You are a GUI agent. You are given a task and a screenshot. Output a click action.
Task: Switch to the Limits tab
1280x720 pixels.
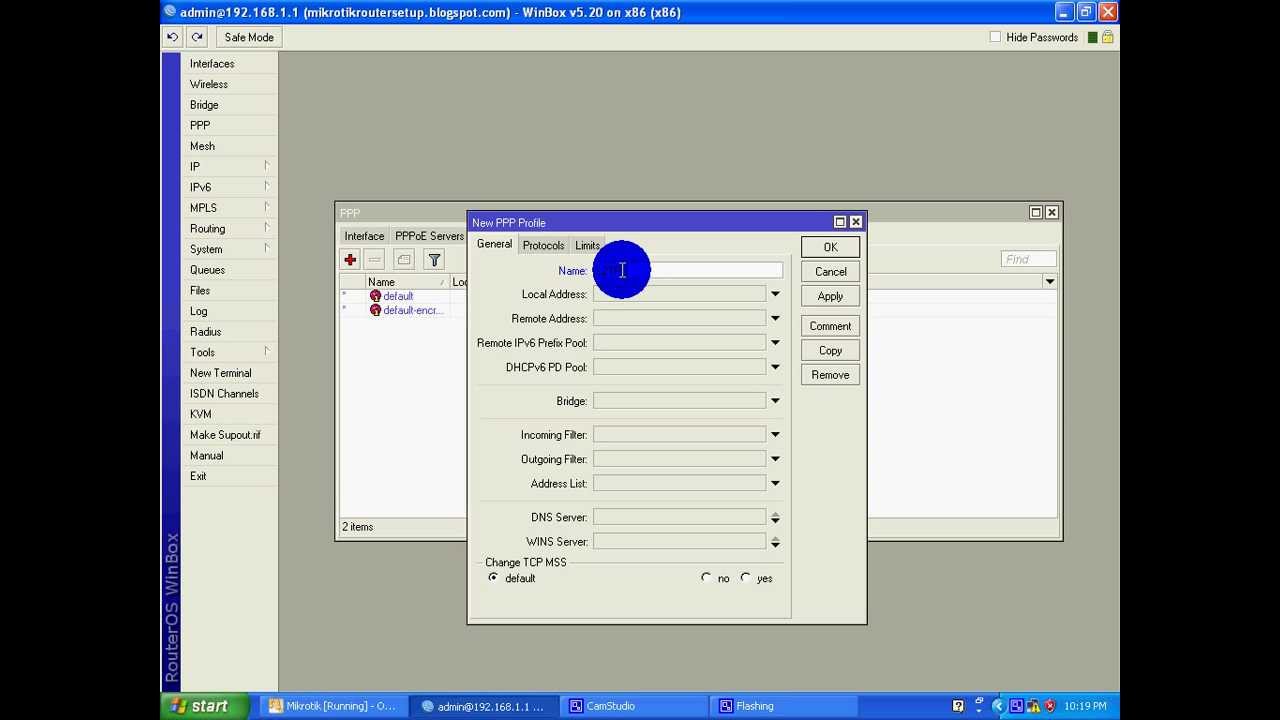587,245
